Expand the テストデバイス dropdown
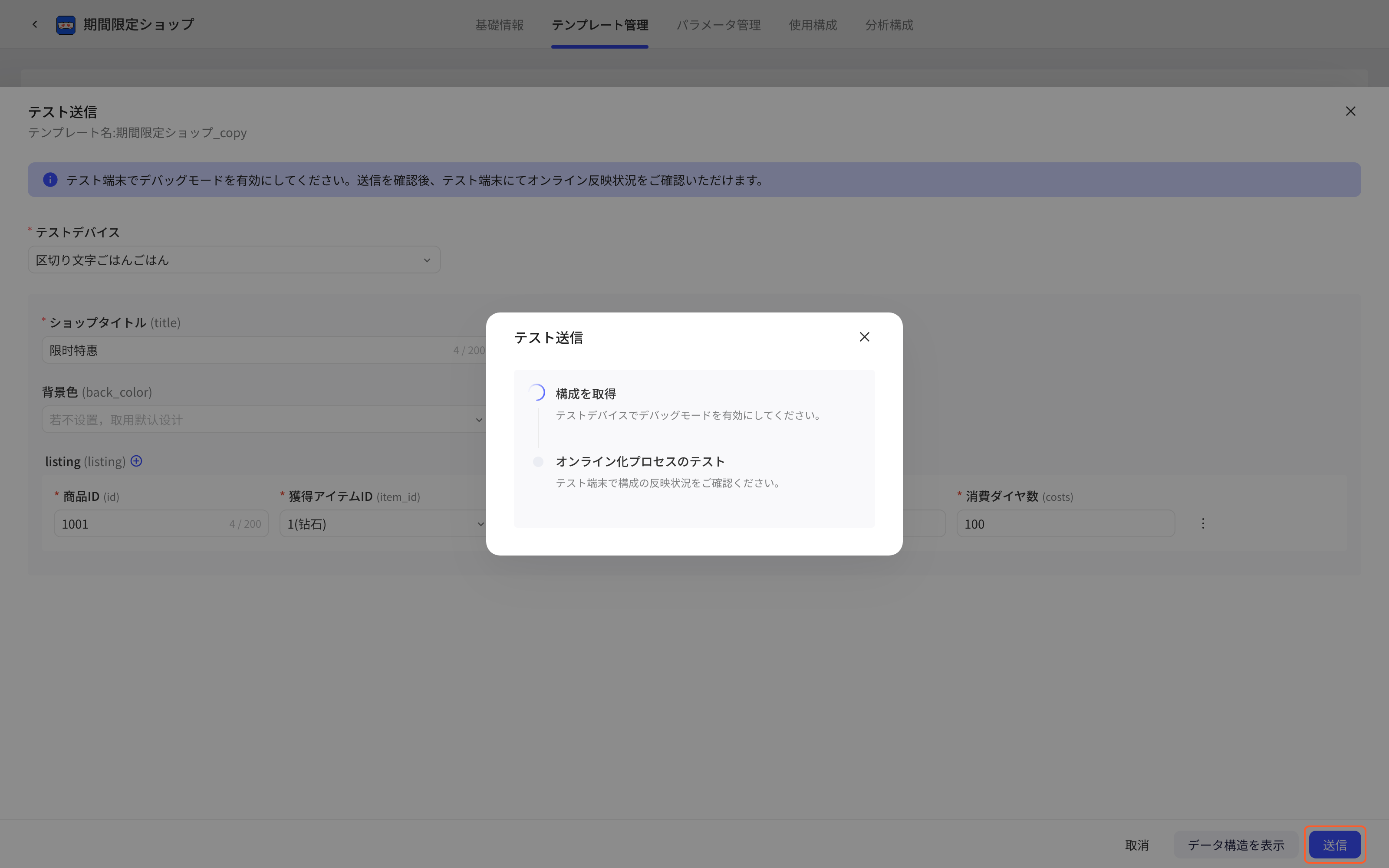This screenshot has height=868, width=1389. pyautogui.click(x=234, y=260)
